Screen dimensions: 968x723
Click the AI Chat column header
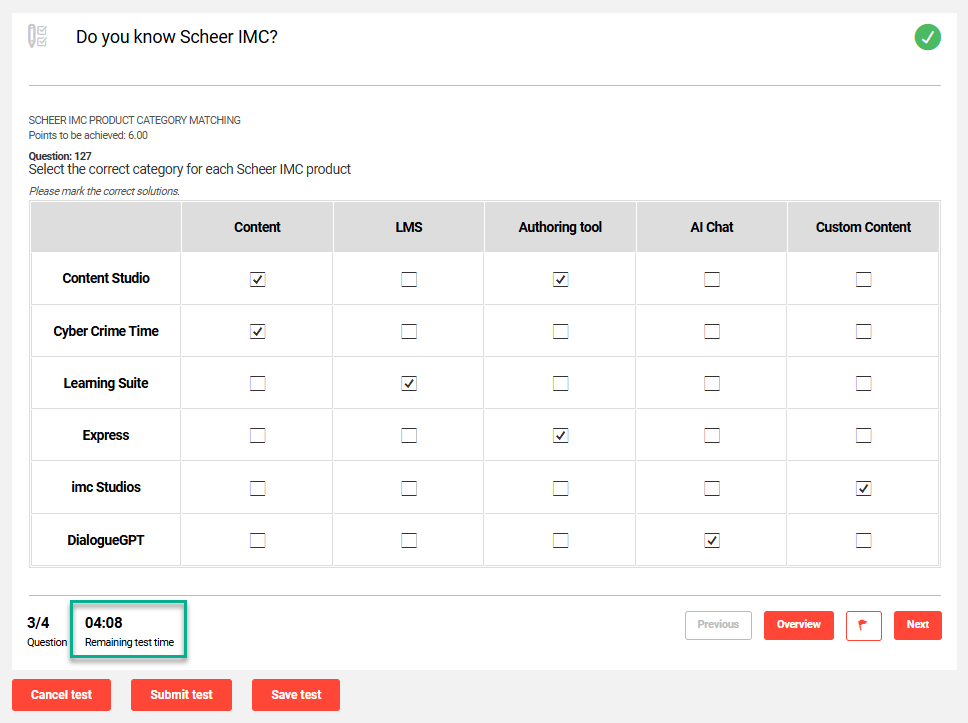coord(712,227)
